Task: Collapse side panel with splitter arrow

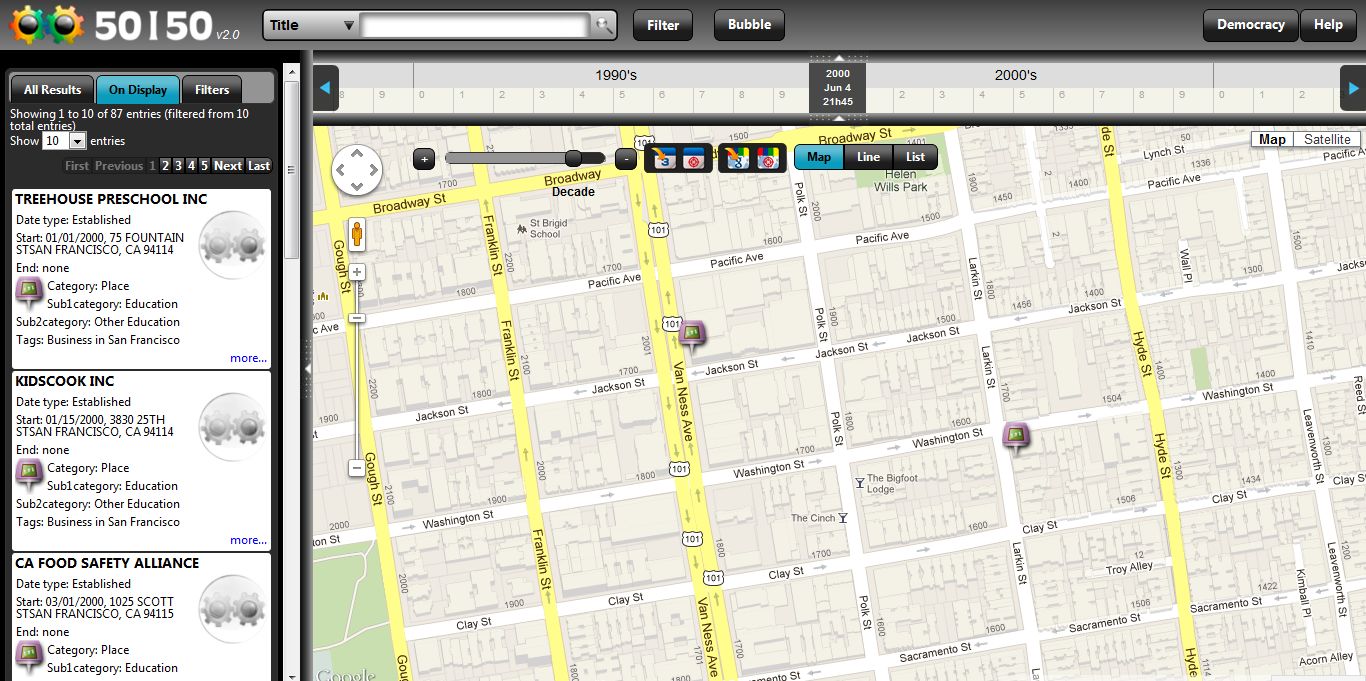Action: 307,369
